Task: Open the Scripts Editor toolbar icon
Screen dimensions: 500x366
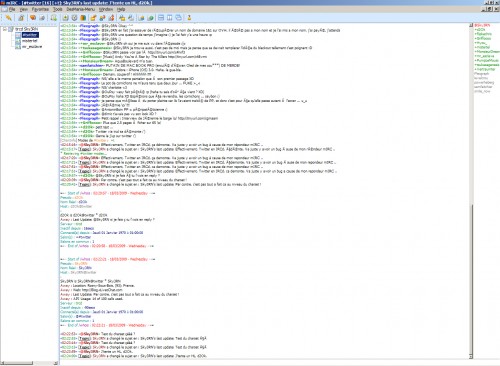Action: point(54,18)
